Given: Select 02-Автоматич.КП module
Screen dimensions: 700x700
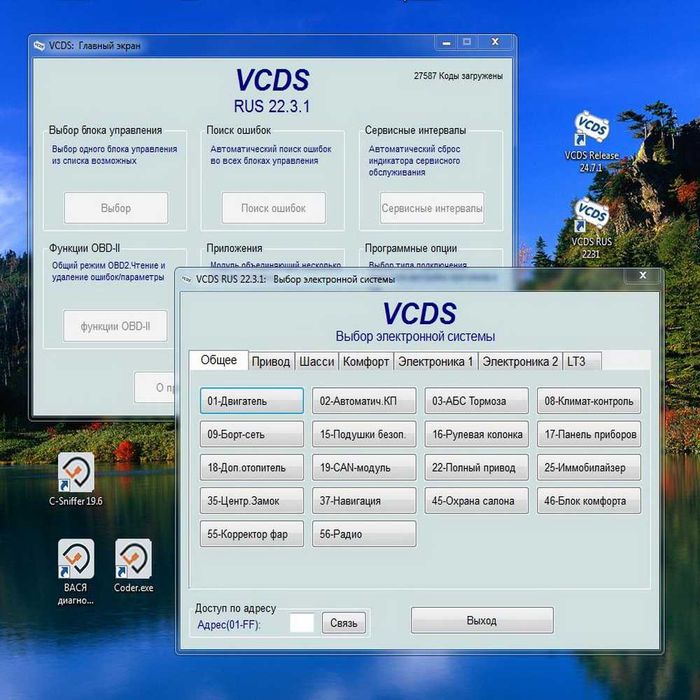Looking at the screenshot, I should point(364,401).
